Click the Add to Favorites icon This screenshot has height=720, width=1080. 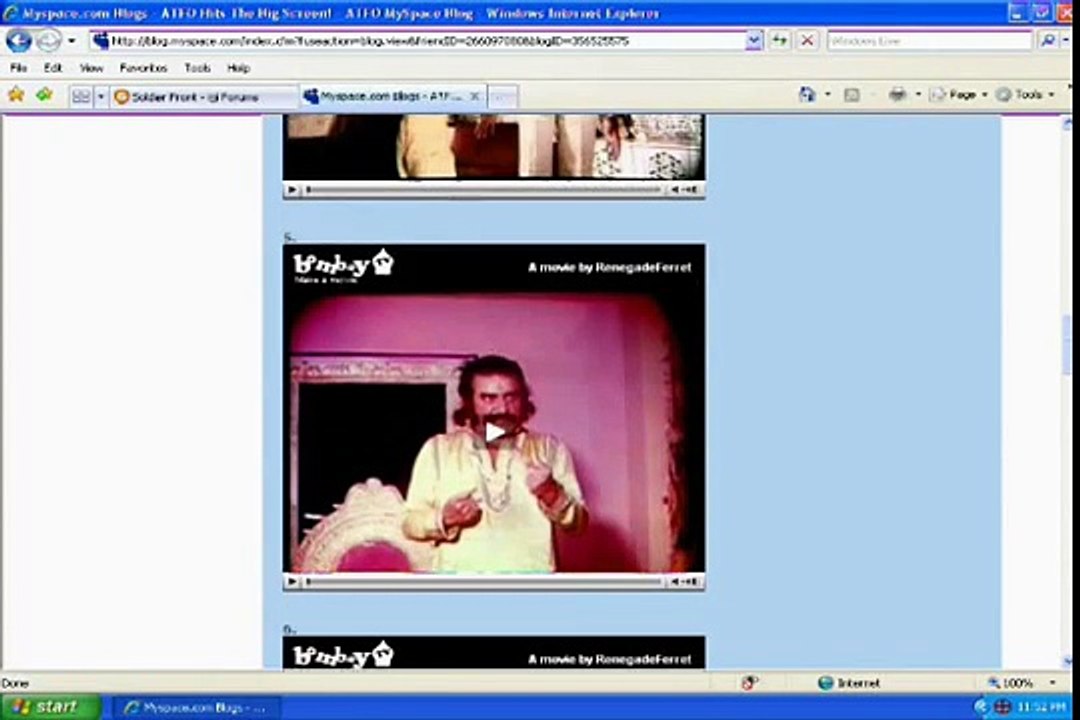tap(45, 95)
